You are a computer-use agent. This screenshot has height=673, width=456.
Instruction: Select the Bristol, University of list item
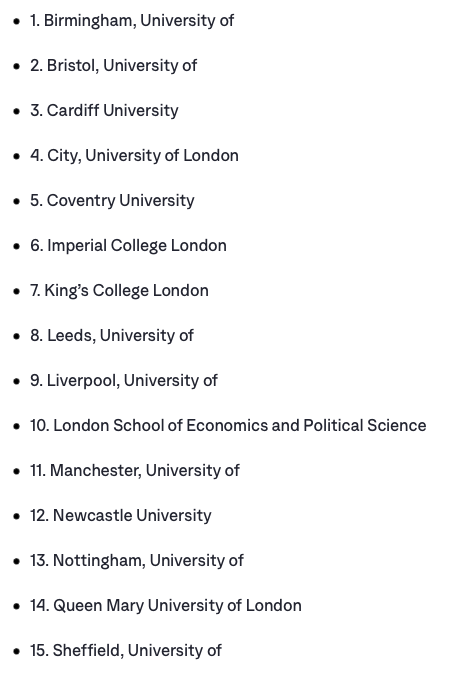113,66
